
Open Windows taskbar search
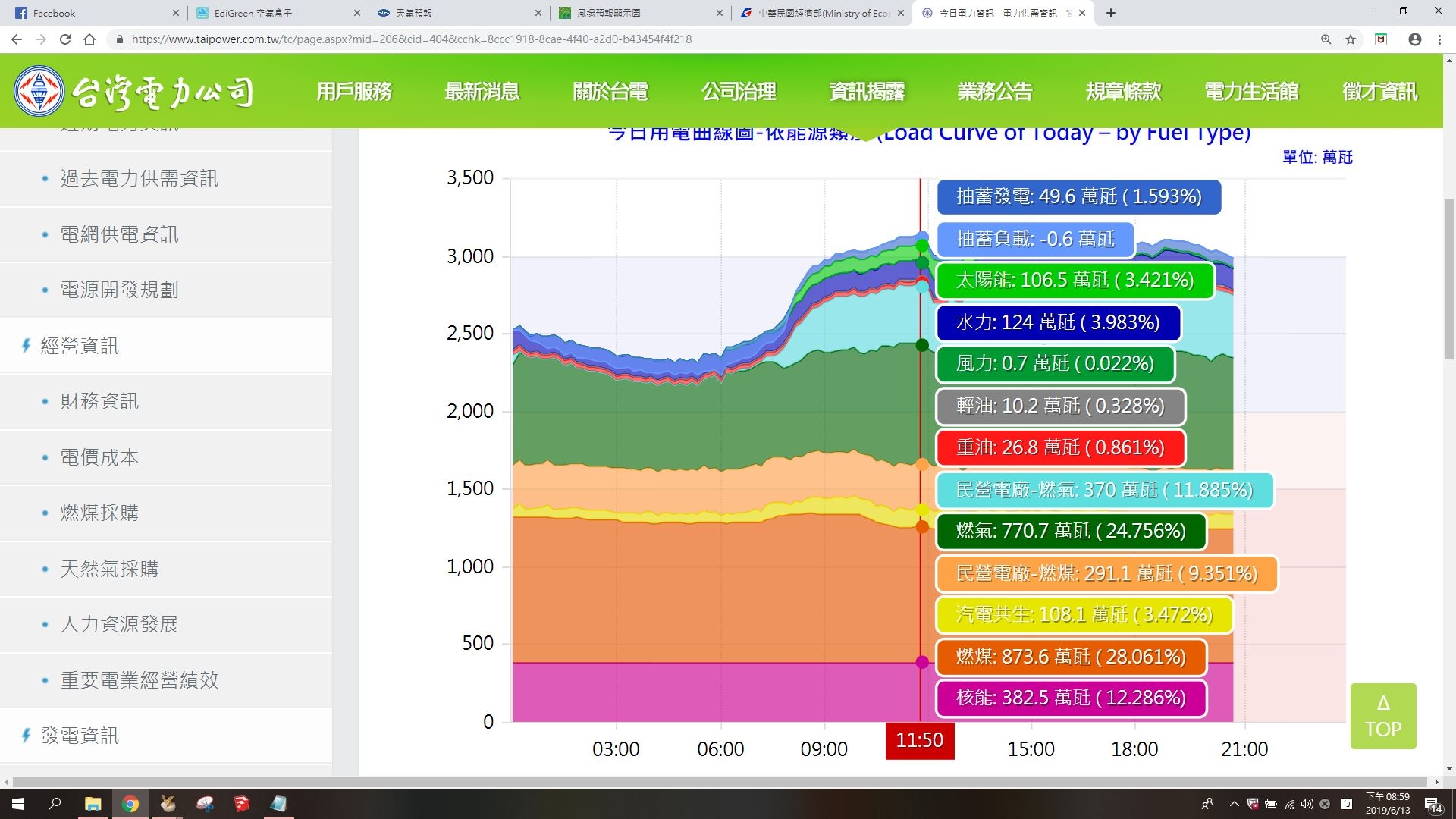pos(55,804)
